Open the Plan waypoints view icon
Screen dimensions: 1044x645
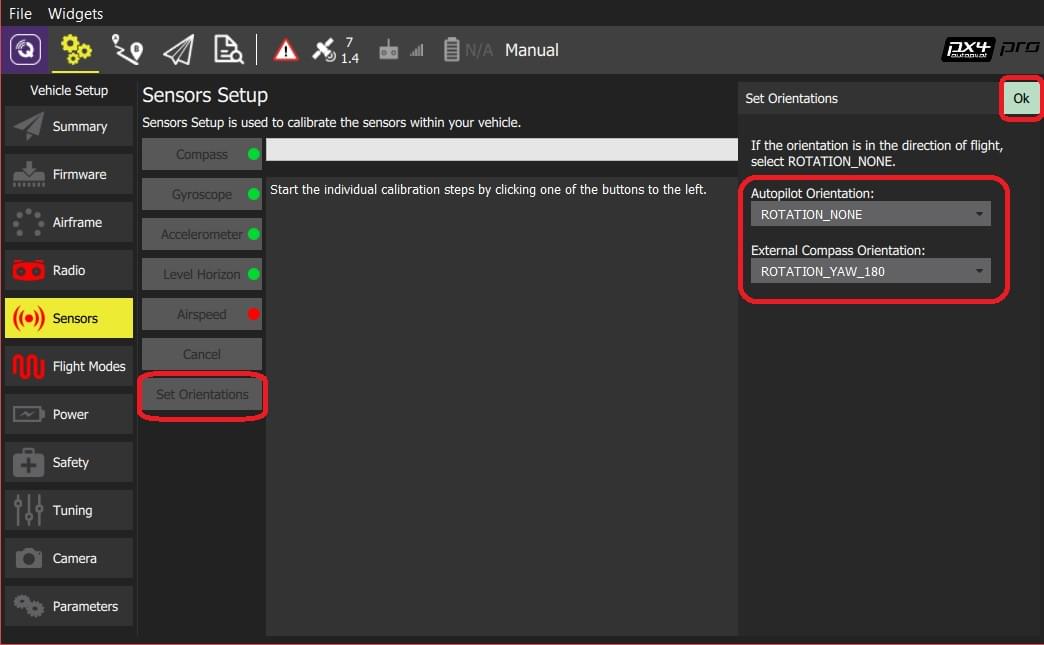[127, 50]
